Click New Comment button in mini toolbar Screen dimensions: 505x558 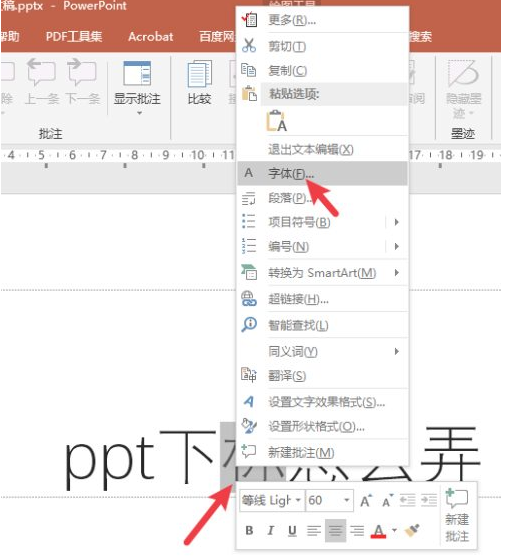(457, 515)
